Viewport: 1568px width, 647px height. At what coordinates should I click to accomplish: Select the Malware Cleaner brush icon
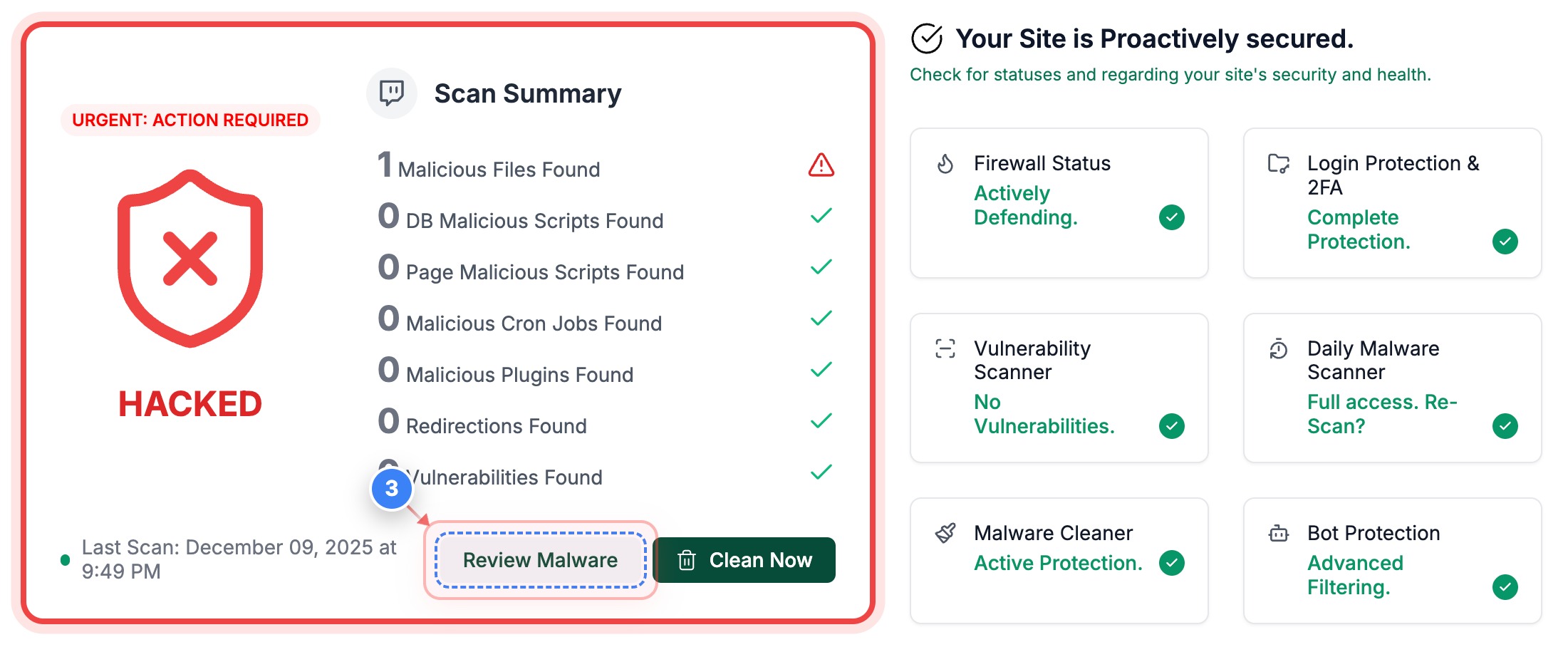click(x=945, y=532)
